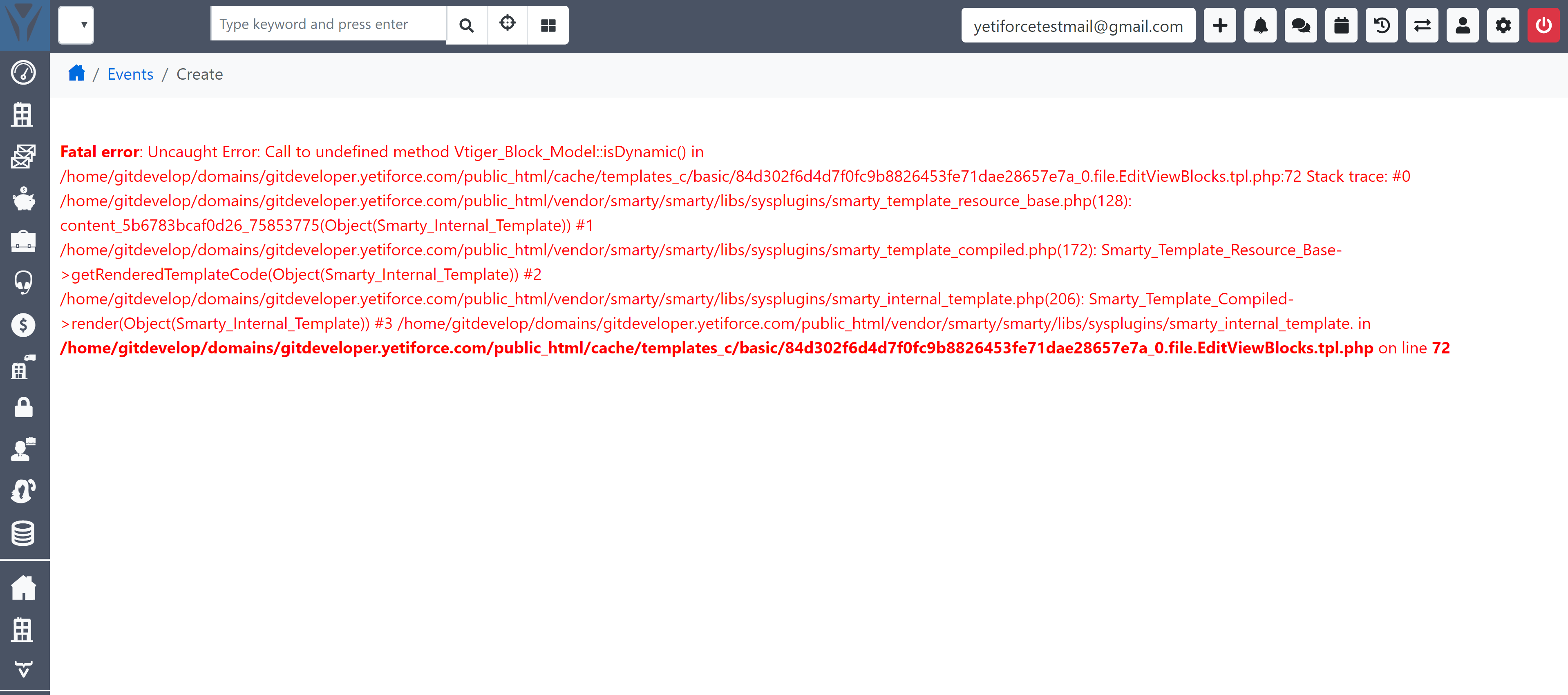Sign out with the red power button

pos(1543,25)
